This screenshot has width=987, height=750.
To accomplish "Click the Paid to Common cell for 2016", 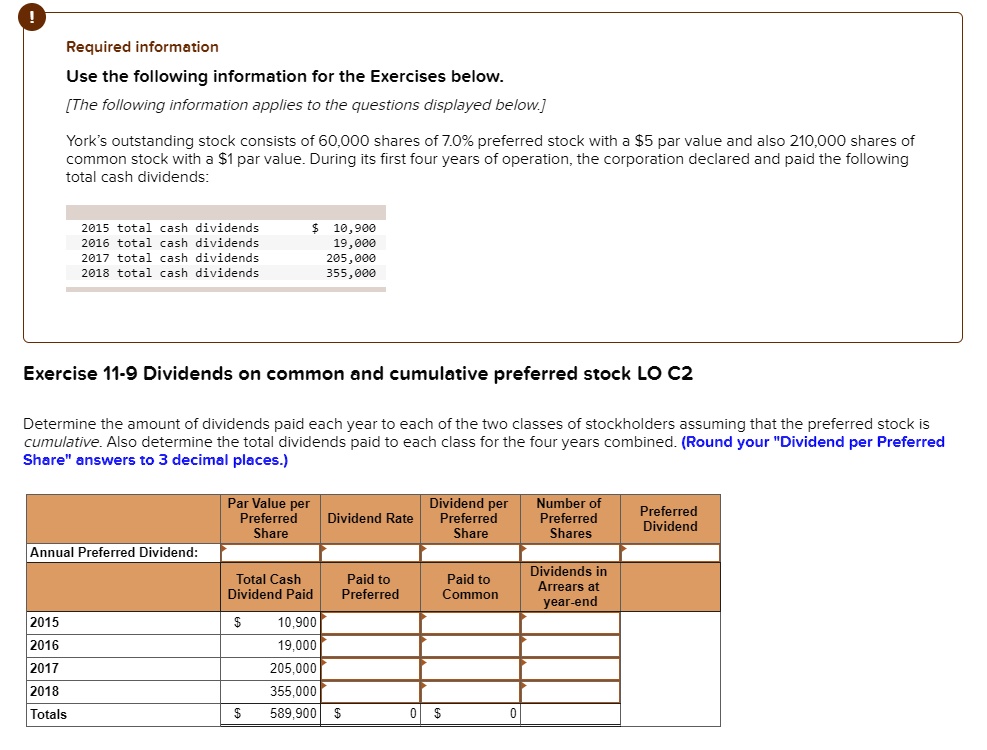I will [472, 645].
